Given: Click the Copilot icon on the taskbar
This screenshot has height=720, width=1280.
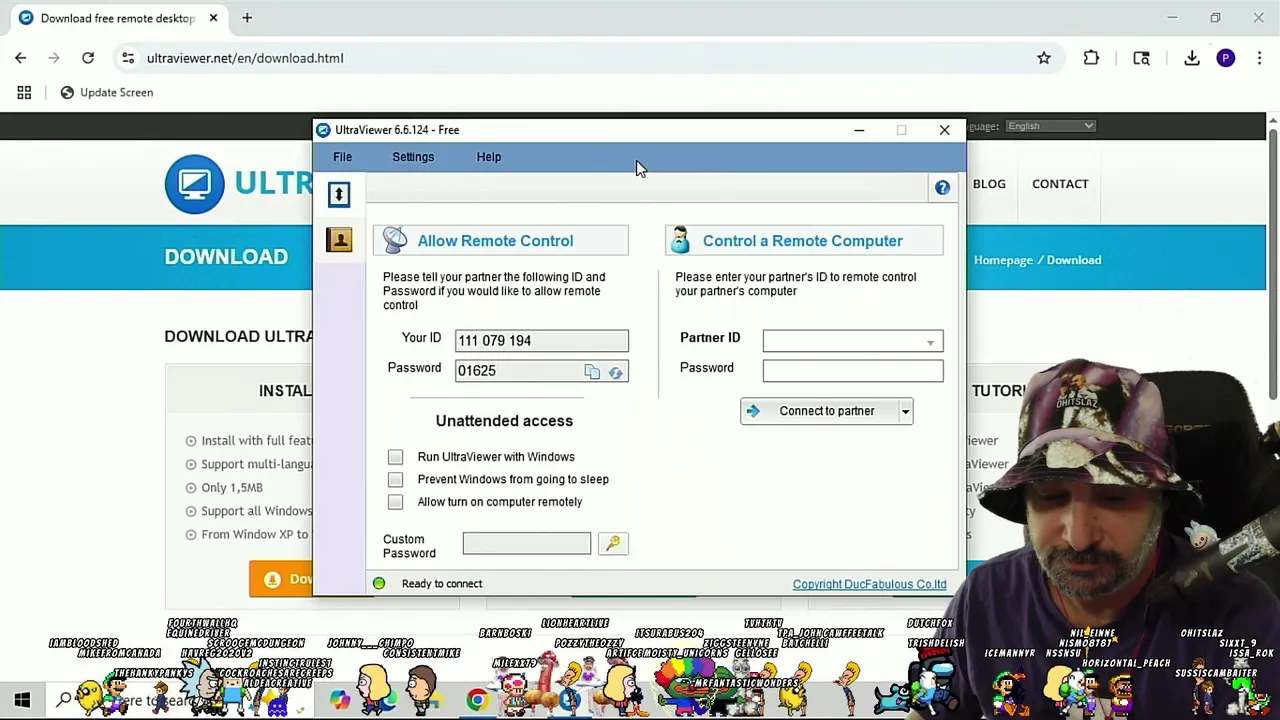Looking at the screenshot, I should (x=340, y=700).
